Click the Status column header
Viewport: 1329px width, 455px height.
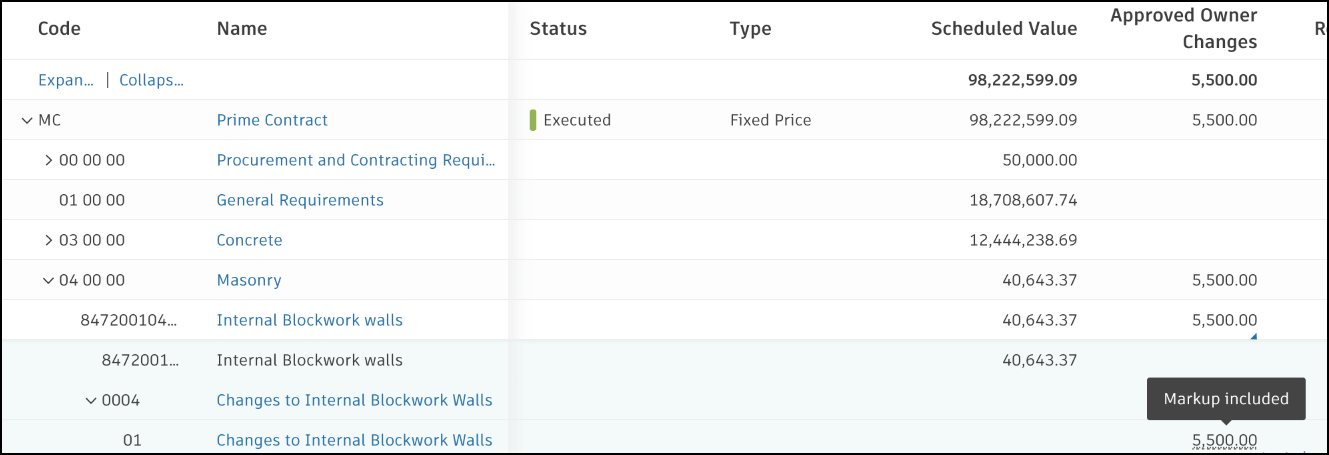558,29
